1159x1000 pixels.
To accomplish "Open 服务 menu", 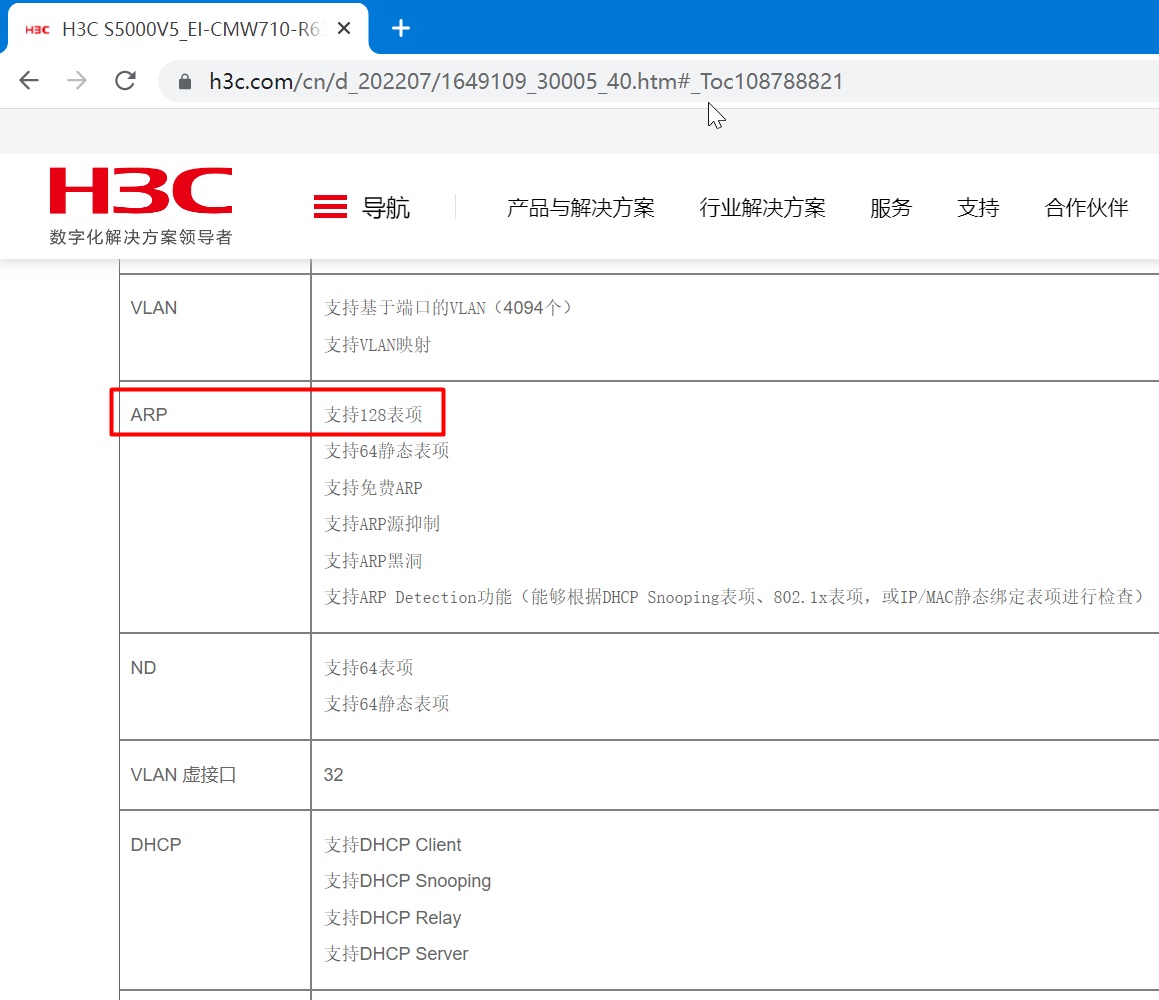I will point(891,208).
